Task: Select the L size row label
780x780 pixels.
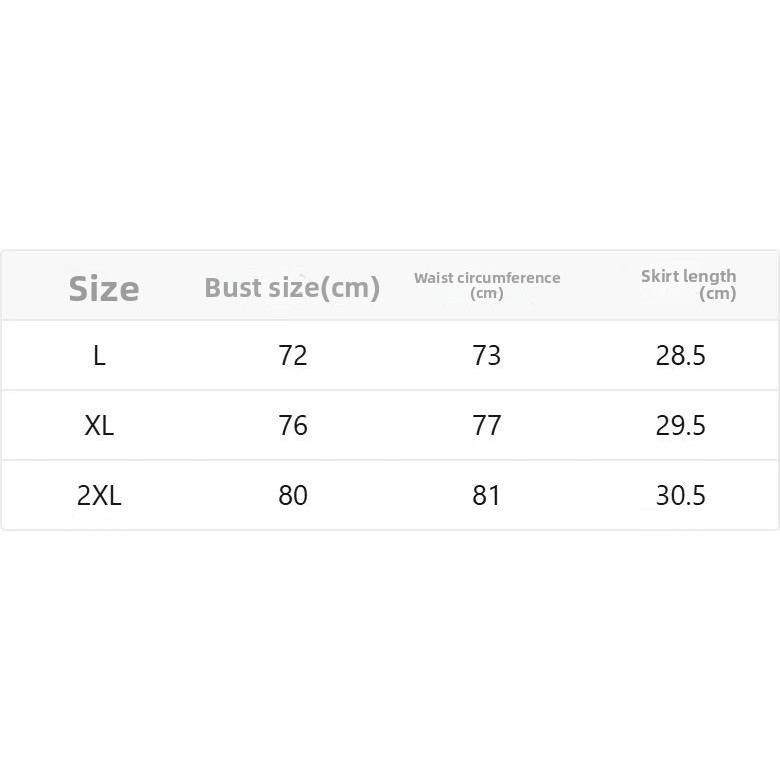Action: click(99, 356)
